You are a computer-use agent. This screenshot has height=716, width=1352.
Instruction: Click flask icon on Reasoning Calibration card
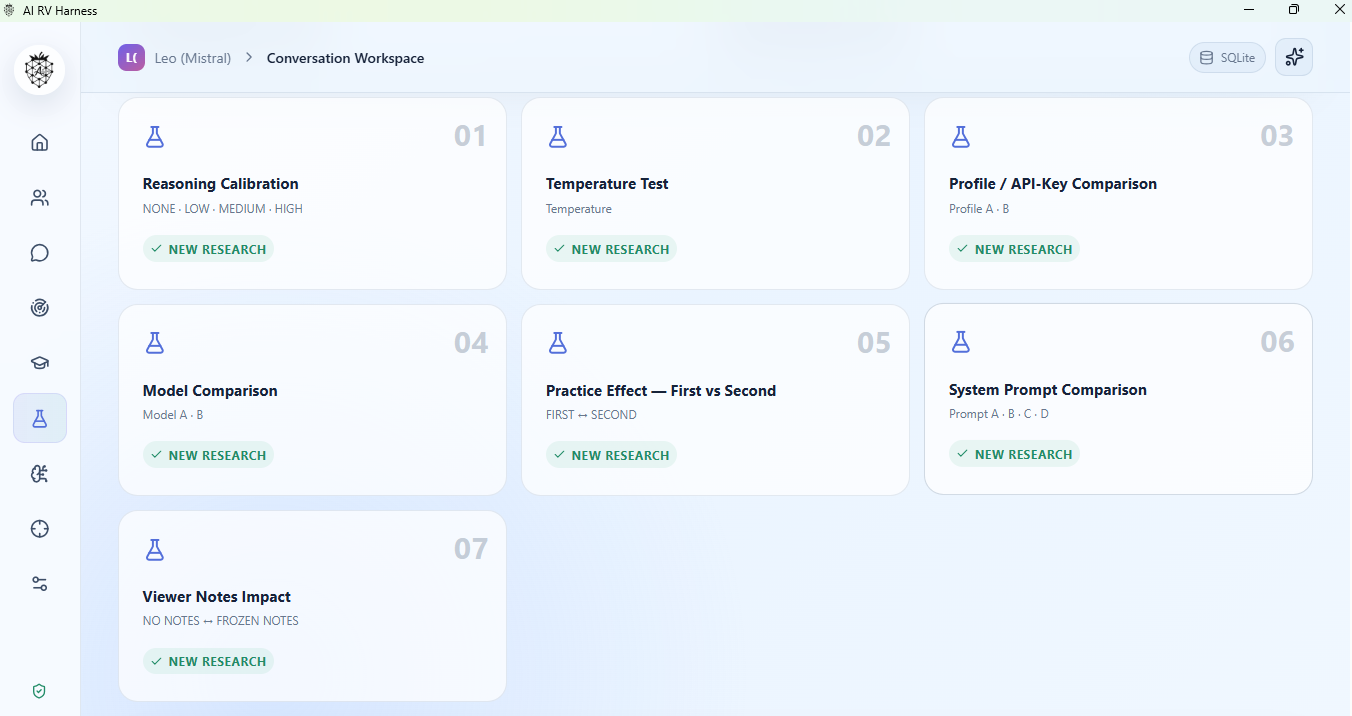pos(154,137)
